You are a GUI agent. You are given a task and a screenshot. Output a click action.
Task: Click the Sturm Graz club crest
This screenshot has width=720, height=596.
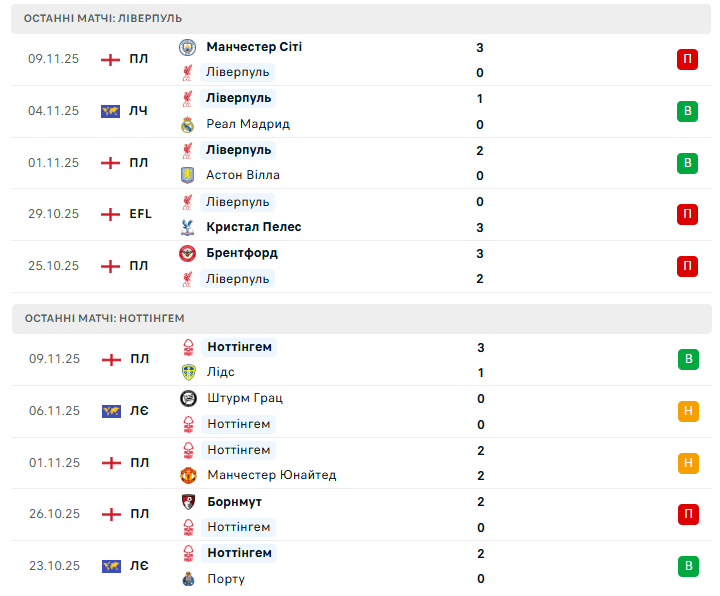point(187,398)
